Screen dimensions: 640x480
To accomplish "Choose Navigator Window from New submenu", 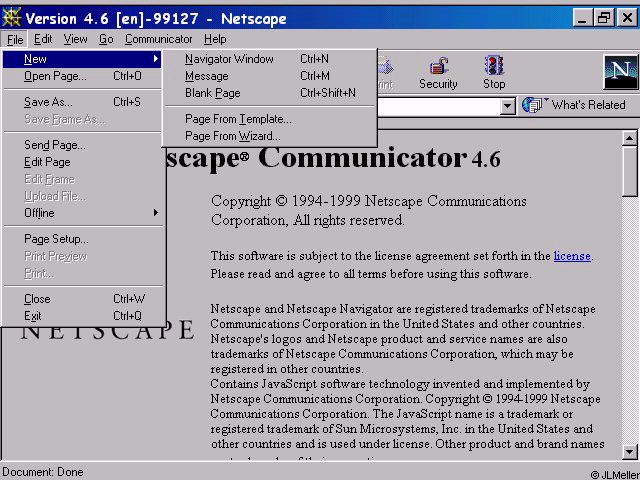I will [x=269, y=59].
